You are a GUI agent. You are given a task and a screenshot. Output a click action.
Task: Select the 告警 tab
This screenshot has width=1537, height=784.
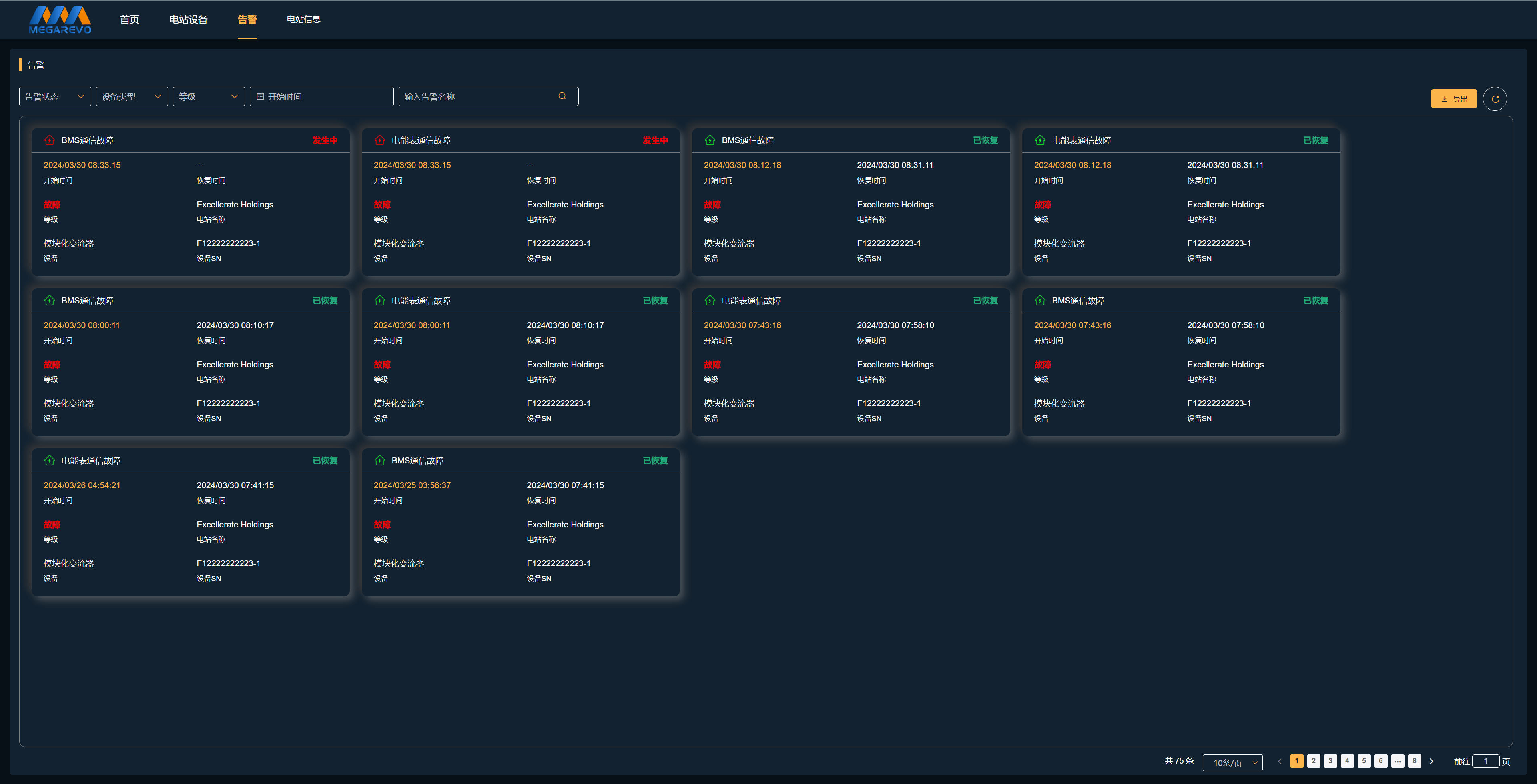(247, 20)
